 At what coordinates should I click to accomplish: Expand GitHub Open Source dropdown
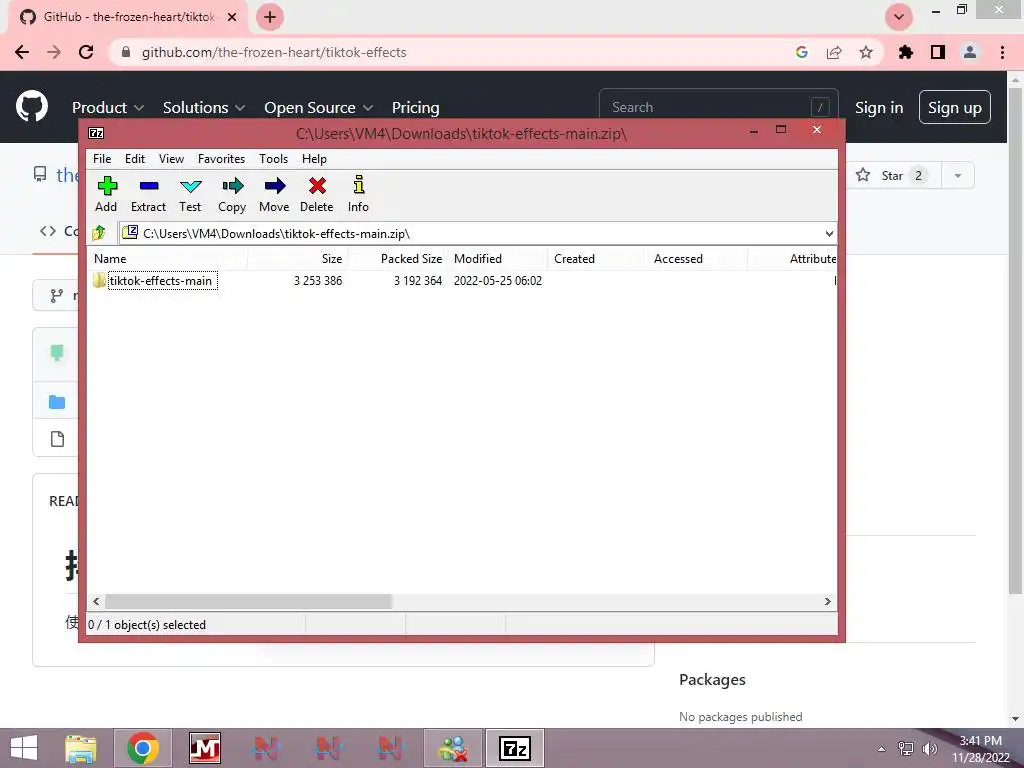319,107
